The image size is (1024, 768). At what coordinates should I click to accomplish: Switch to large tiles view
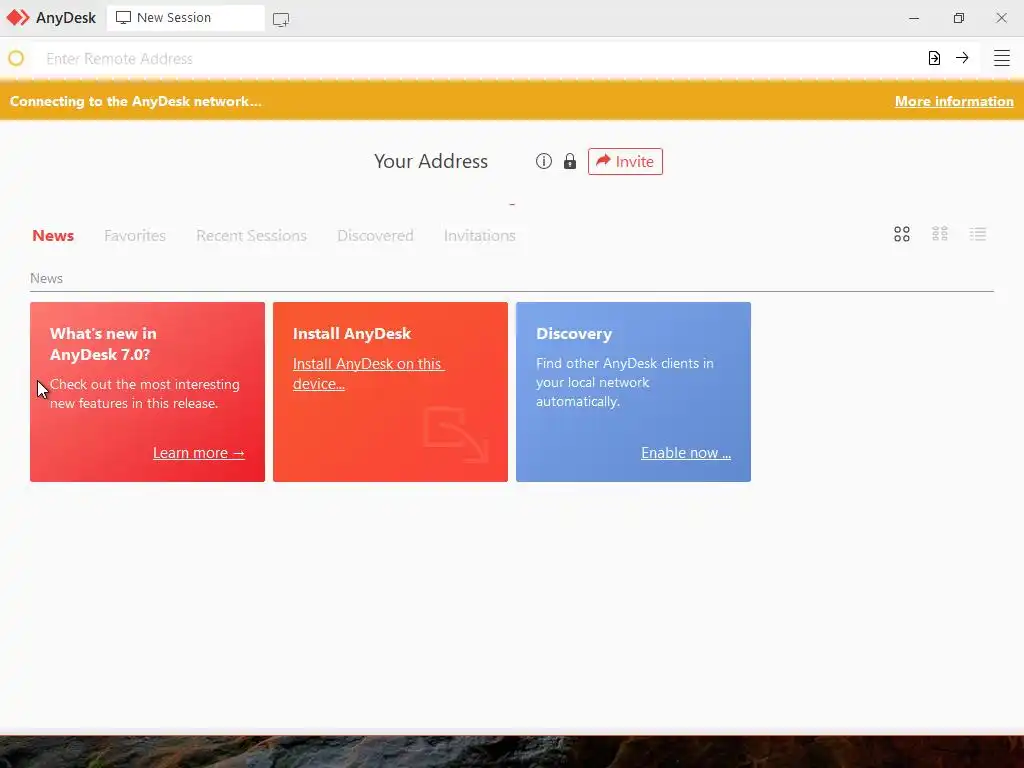click(901, 234)
